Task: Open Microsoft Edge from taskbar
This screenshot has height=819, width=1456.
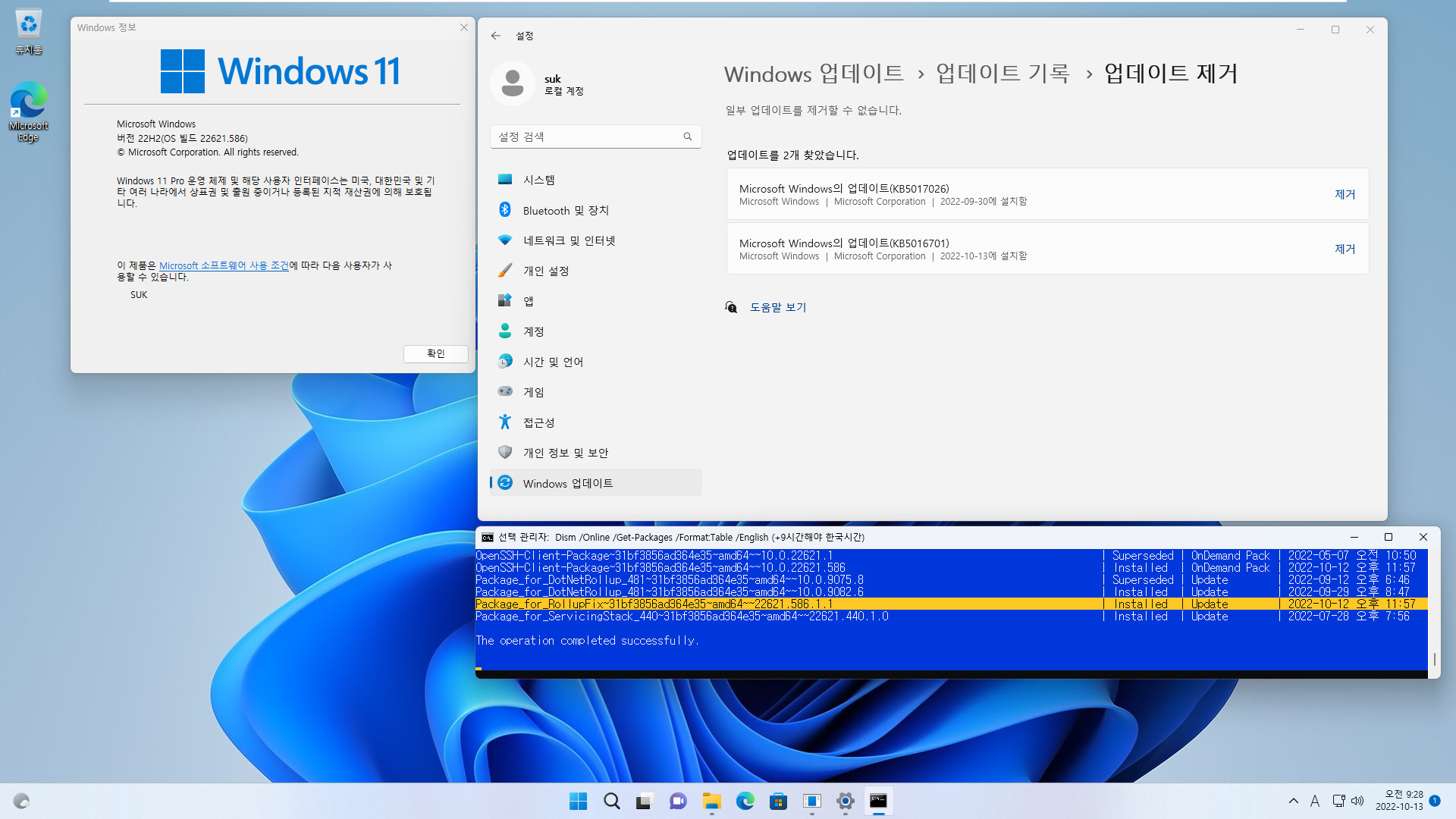Action: [745, 801]
